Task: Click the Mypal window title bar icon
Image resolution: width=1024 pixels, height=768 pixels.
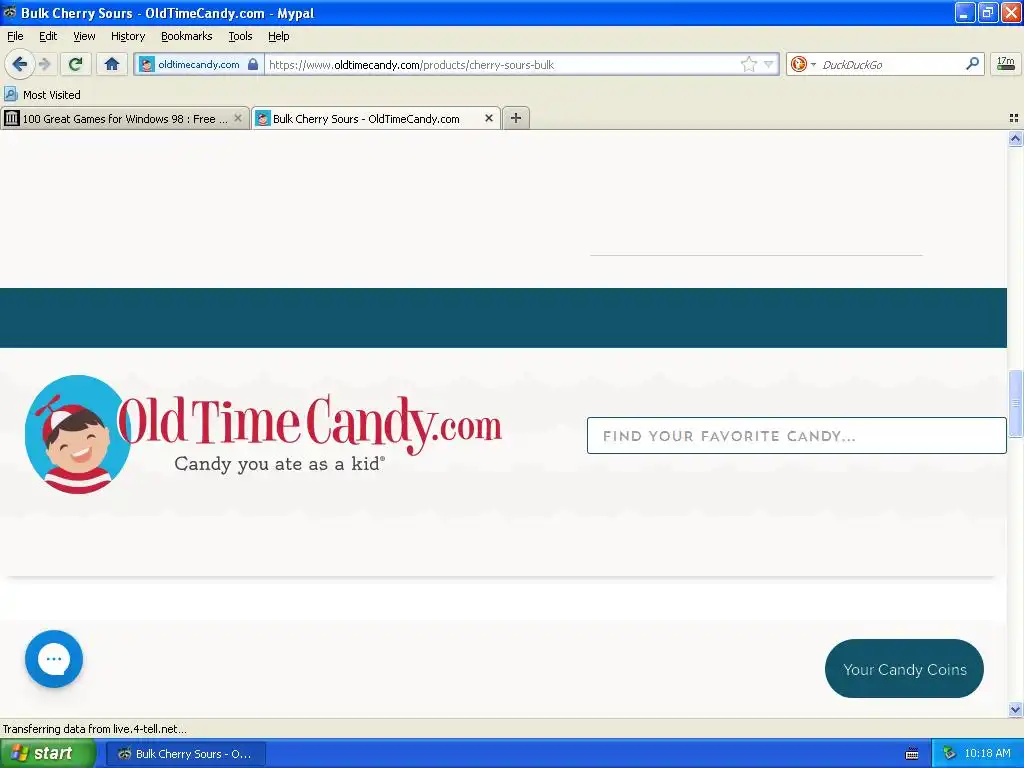Action: coord(10,12)
